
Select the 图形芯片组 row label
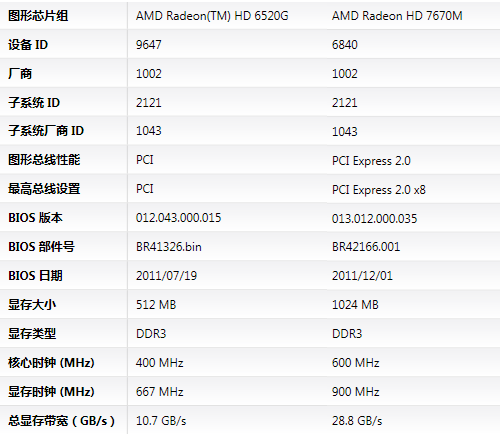point(38,16)
